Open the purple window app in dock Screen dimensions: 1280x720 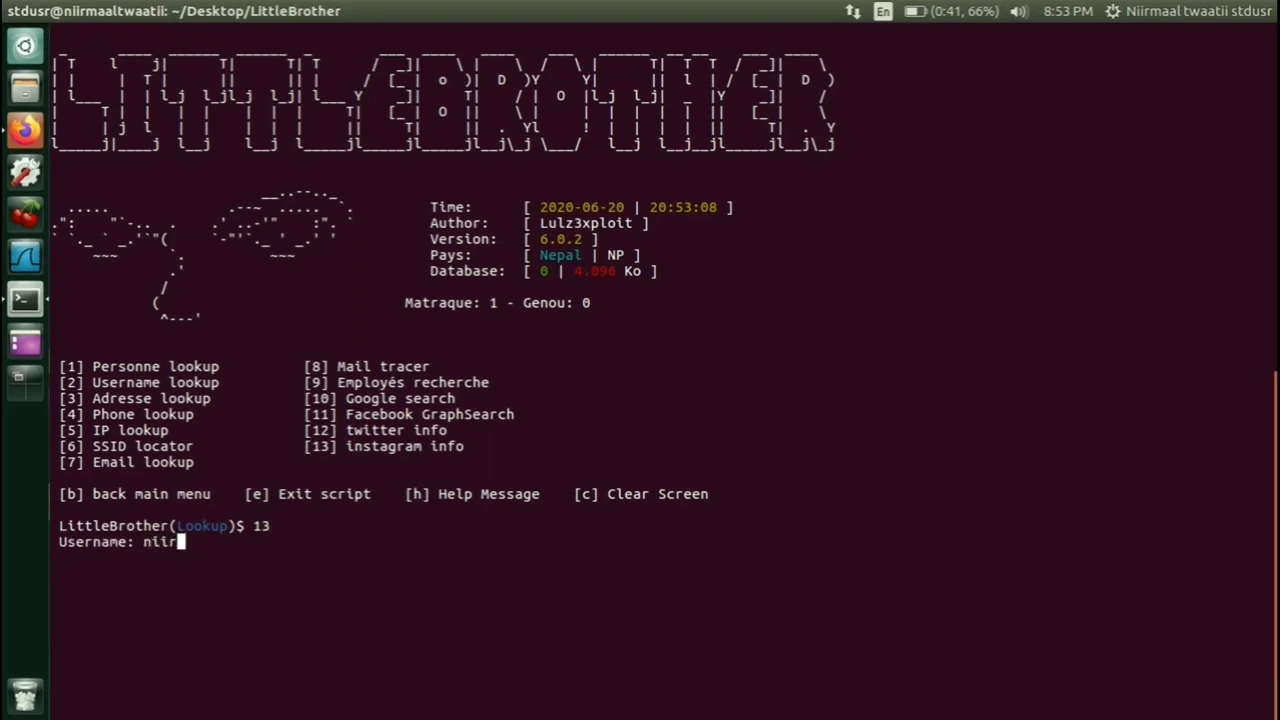25,342
